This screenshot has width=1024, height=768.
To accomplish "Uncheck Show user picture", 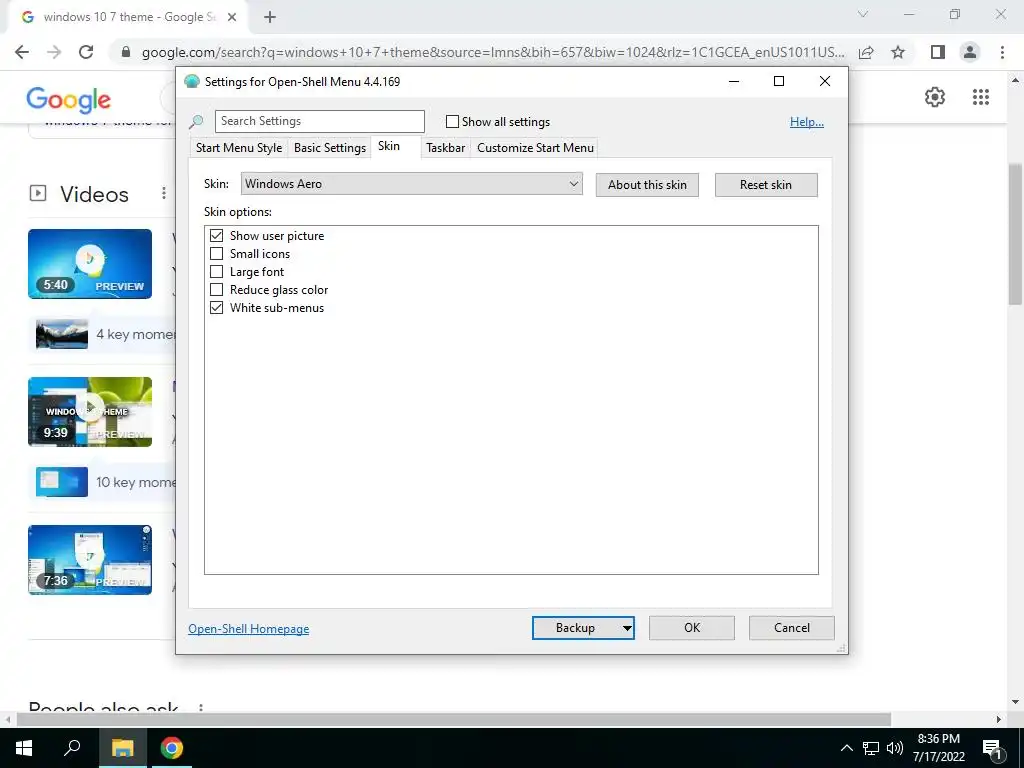I will pyautogui.click(x=216, y=235).
